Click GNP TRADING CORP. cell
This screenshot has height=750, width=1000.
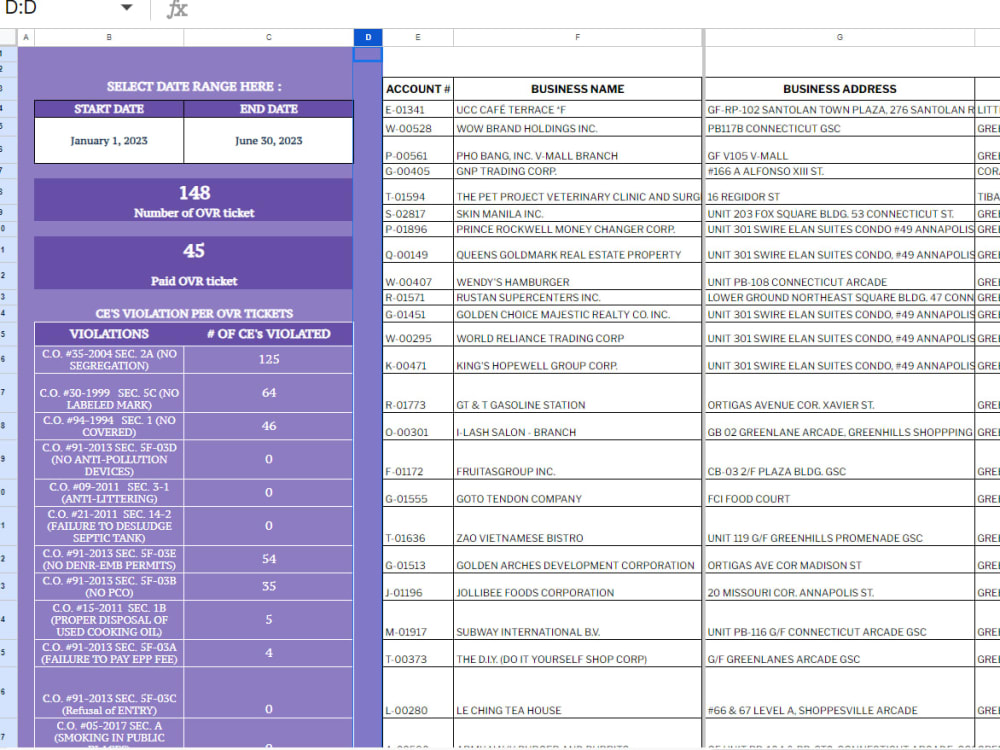(x=578, y=171)
